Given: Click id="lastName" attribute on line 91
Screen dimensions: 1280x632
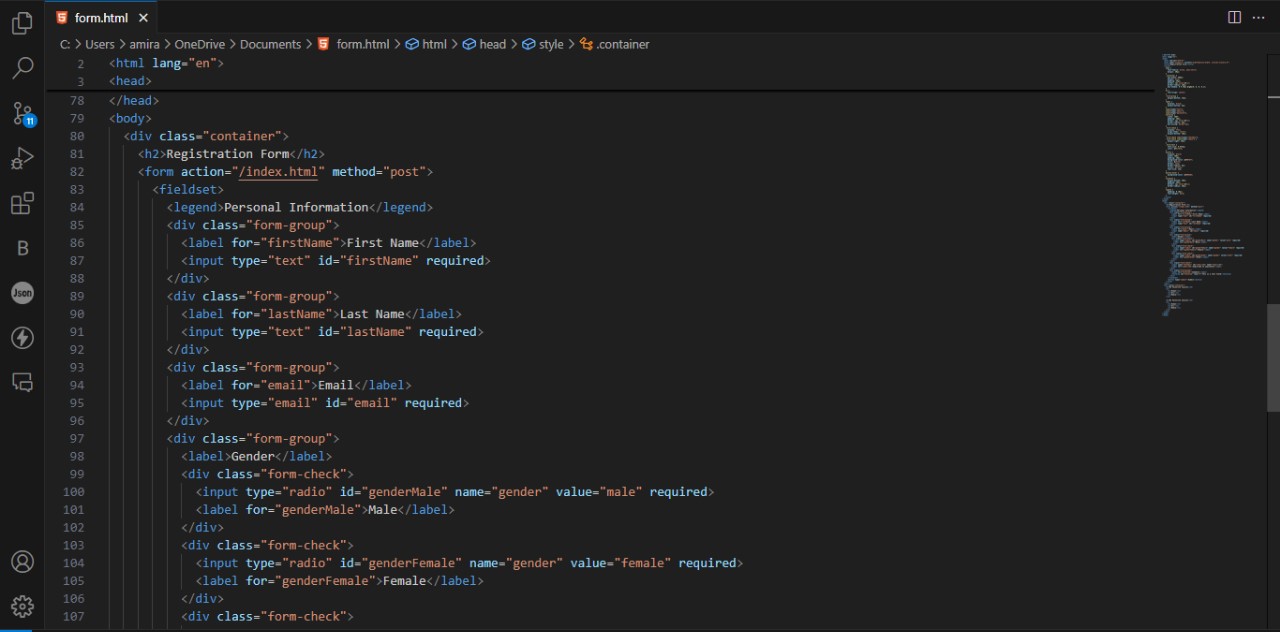Looking at the screenshot, I should point(365,332).
